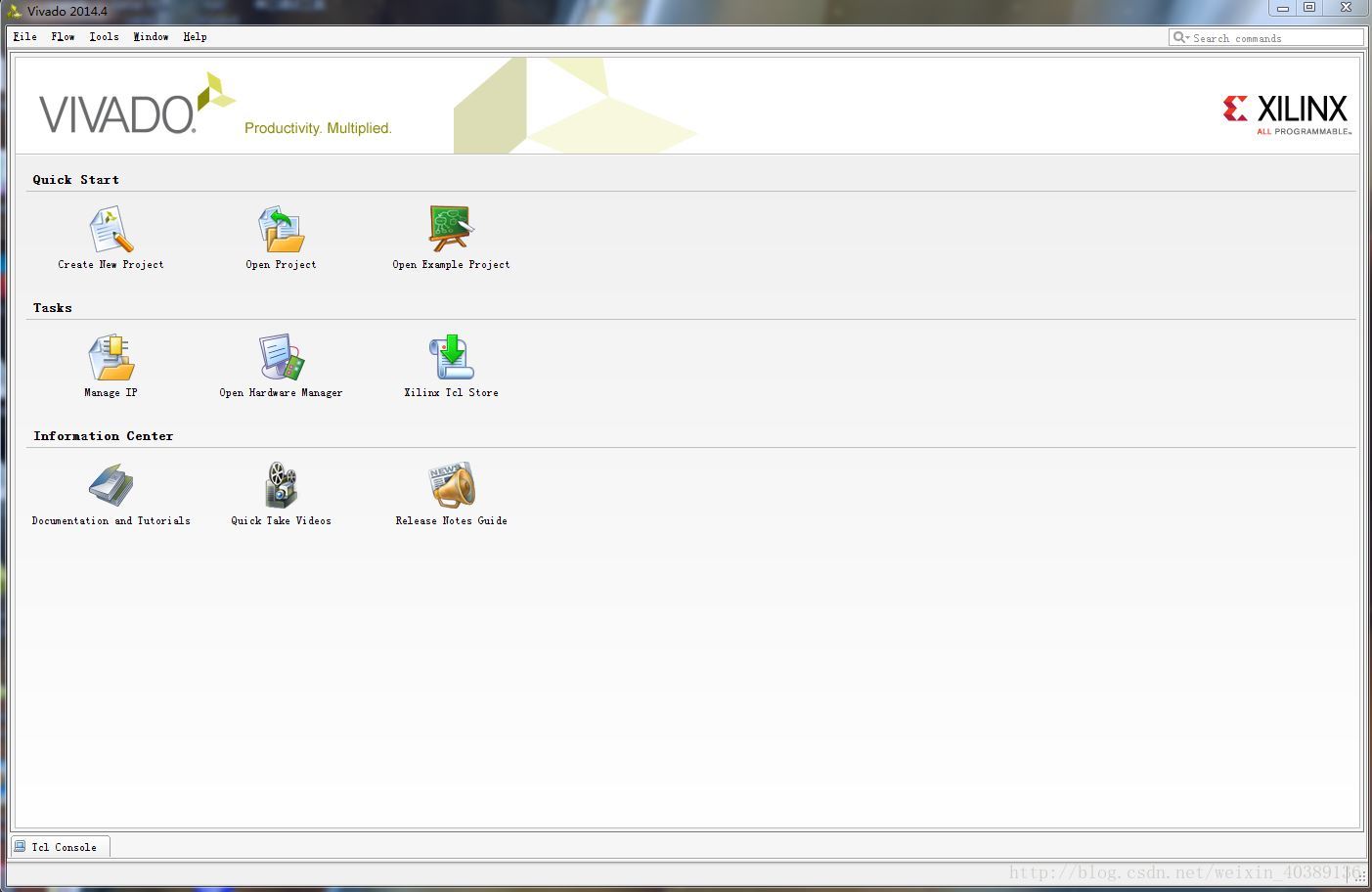Image resolution: width=1372 pixels, height=892 pixels.
Task: Click the Quick Take Videos projector icon
Action: coord(282,485)
